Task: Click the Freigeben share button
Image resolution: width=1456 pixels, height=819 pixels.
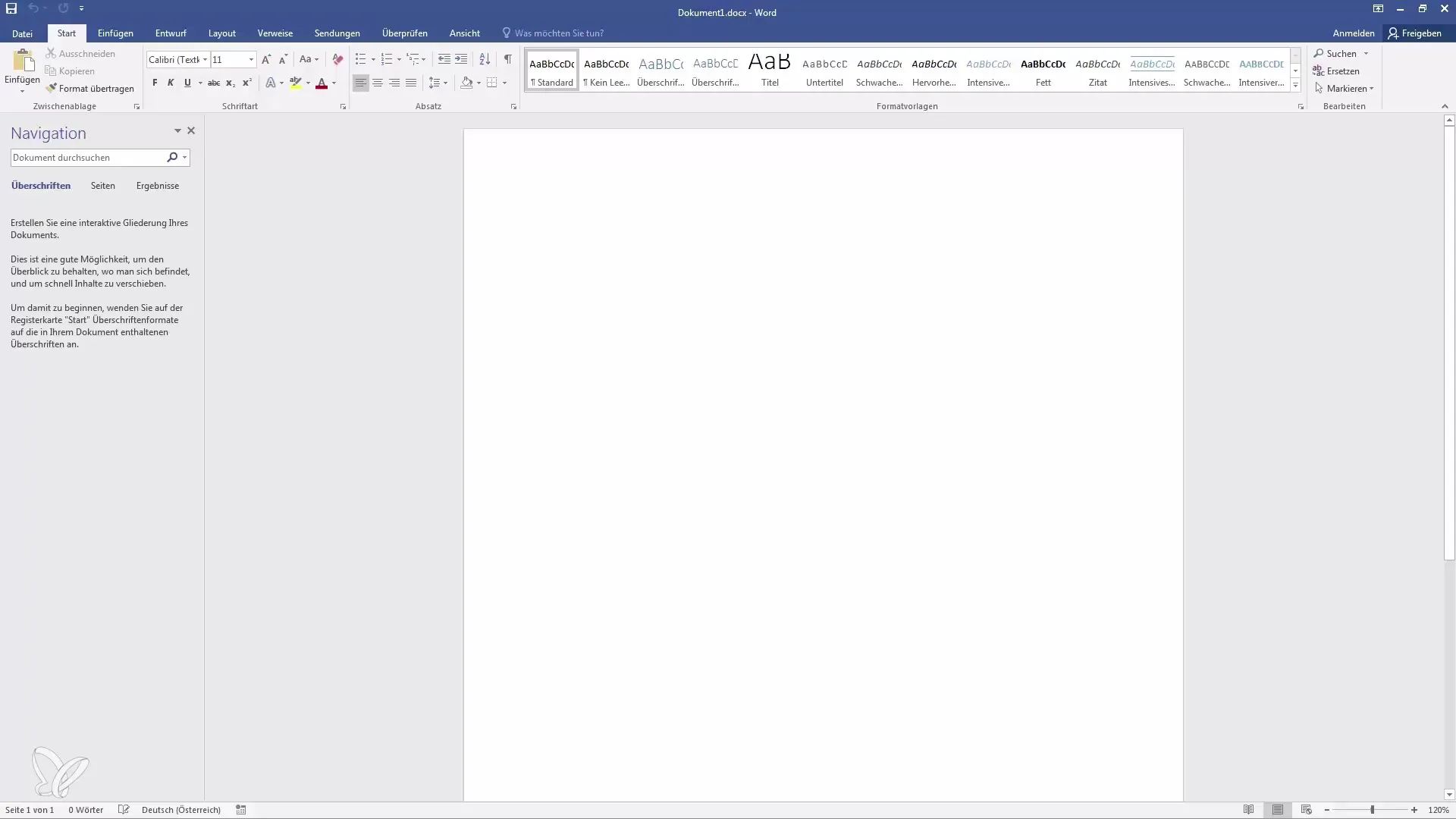Action: 1414,33
